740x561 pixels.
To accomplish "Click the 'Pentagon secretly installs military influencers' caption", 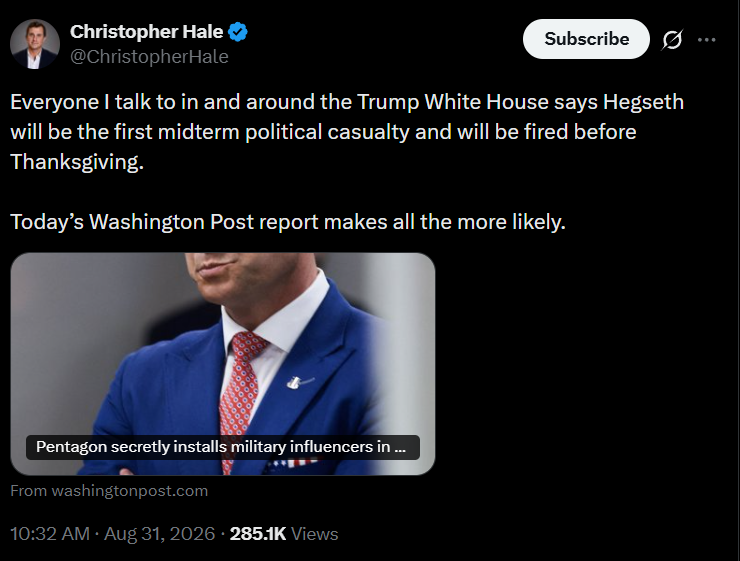I will tap(223, 447).
